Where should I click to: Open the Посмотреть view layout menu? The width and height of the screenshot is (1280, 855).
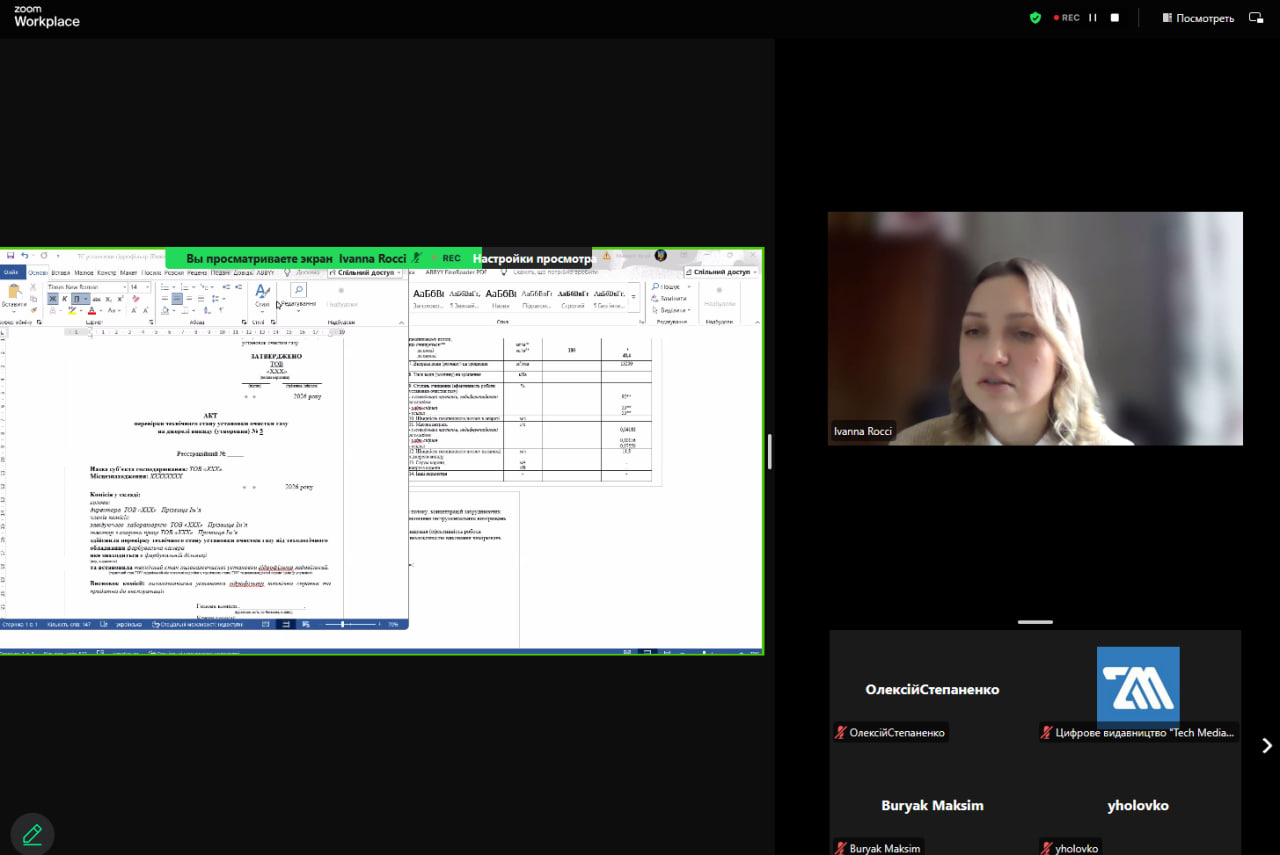coord(1198,18)
